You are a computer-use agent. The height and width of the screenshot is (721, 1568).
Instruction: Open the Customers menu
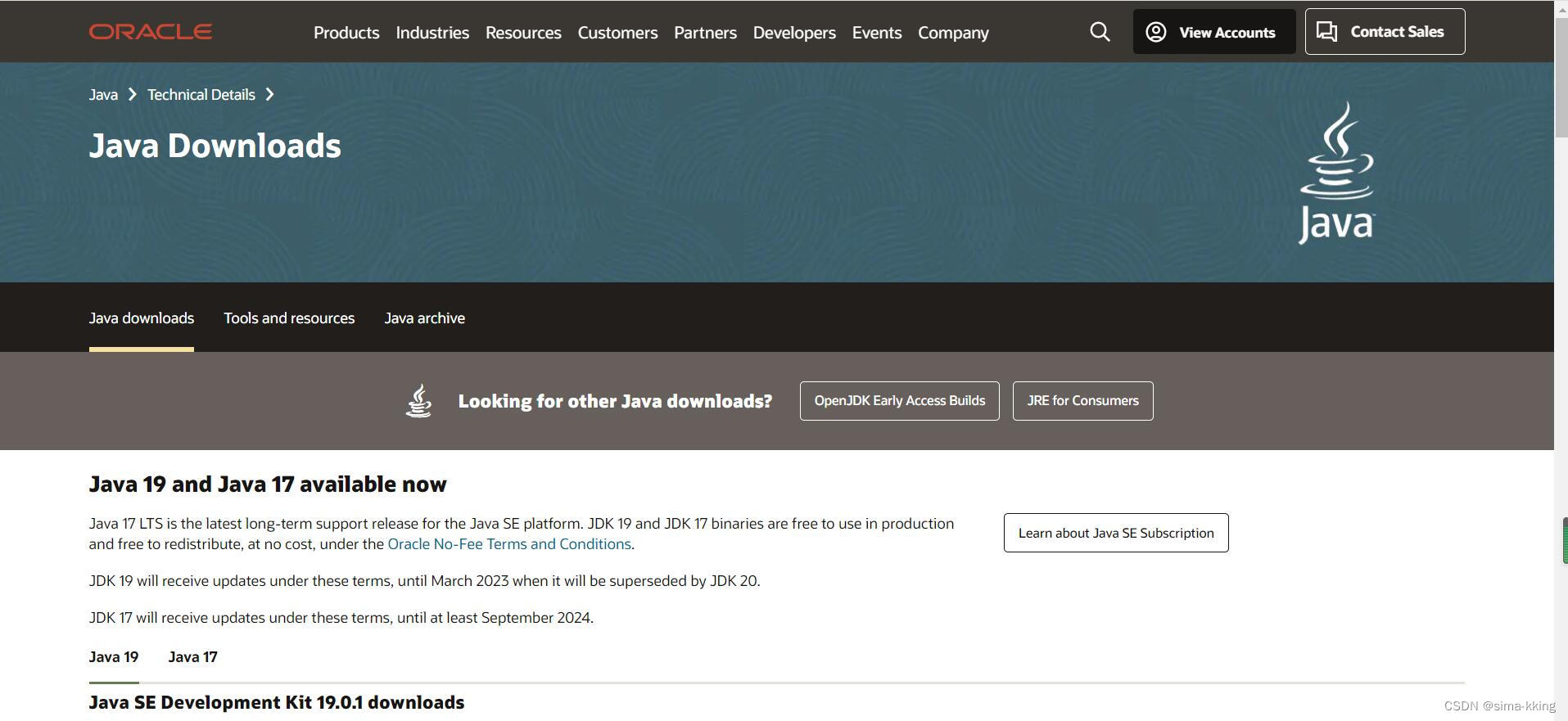617,33
